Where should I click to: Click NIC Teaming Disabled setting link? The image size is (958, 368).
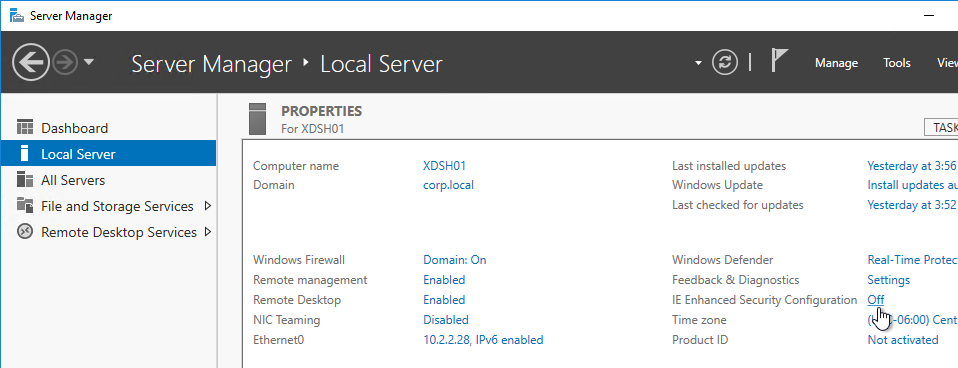446,320
